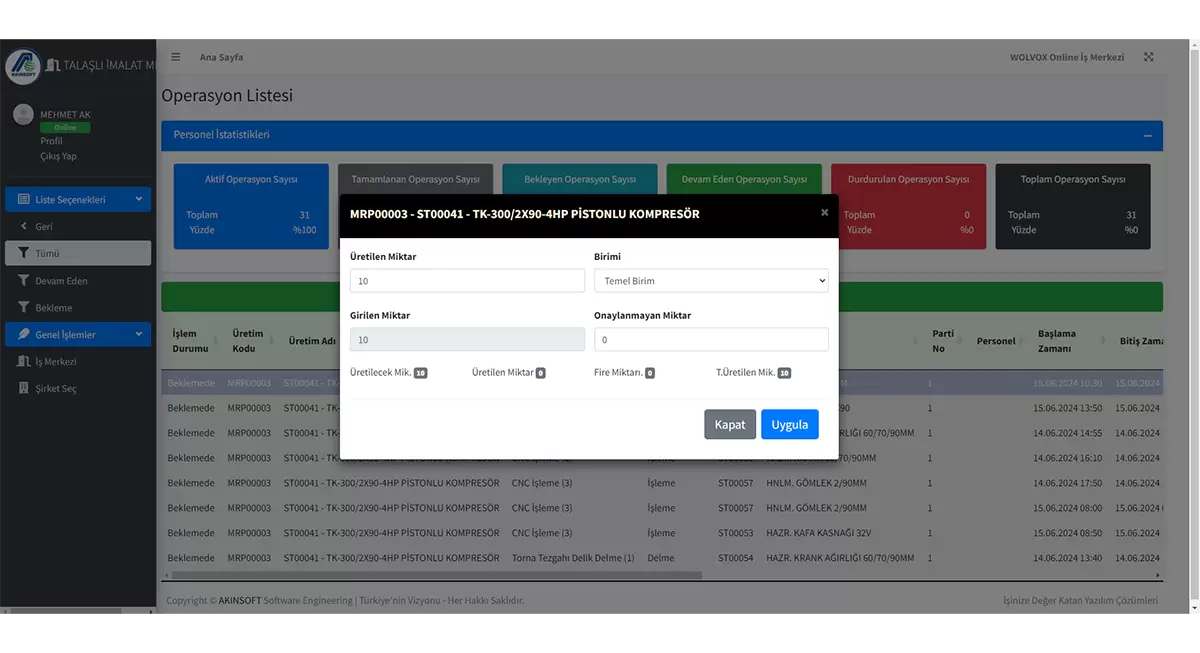Click the user avatar for Mehmet Ak
The width and height of the screenshot is (1200, 653).
click(23, 115)
